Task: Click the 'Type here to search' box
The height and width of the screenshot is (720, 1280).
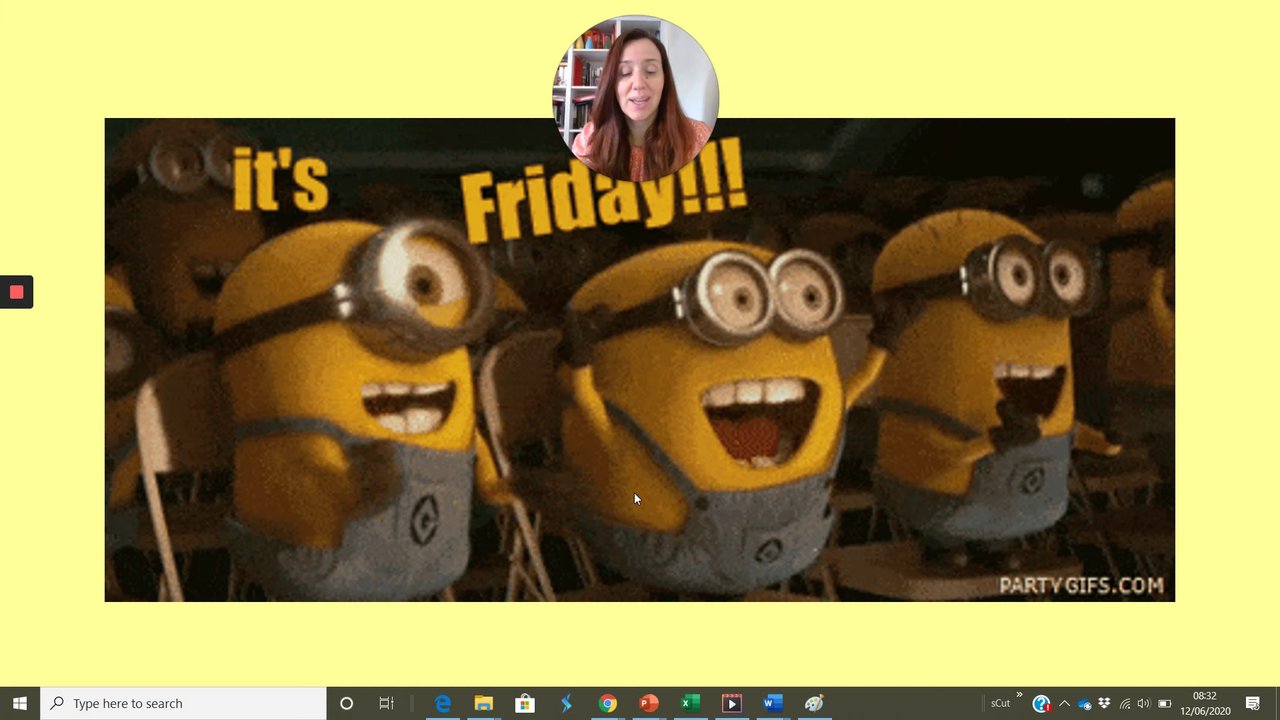Action: click(x=183, y=703)
